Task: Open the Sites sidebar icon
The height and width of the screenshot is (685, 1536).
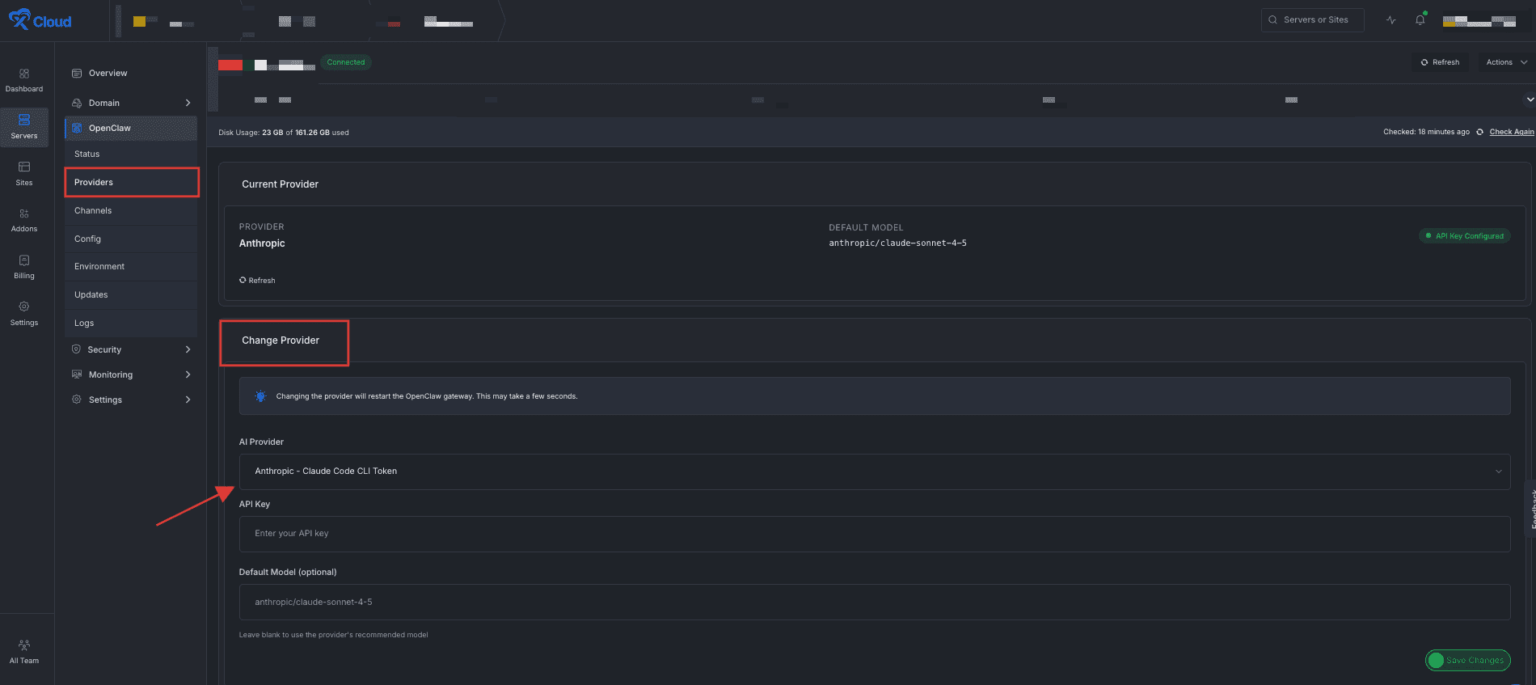Action: (x=23, y=168)
